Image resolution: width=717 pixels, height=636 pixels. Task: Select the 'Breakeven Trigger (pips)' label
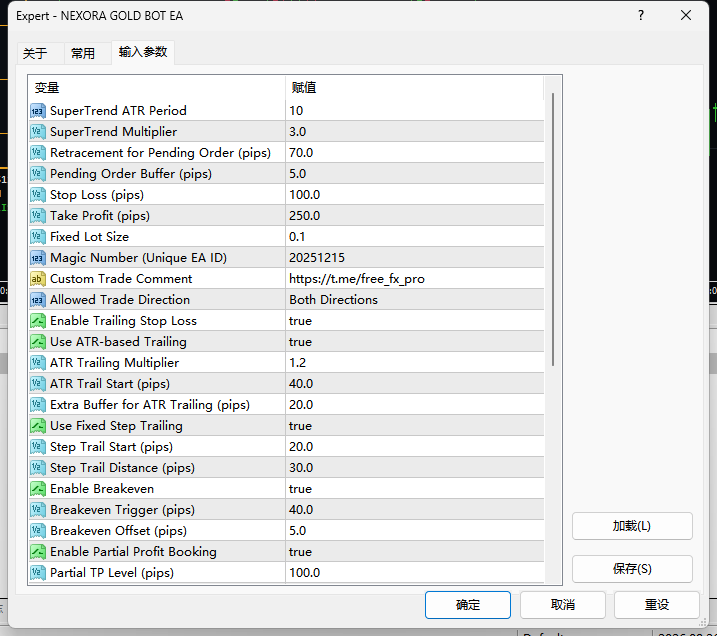click(x=122, y=510)
